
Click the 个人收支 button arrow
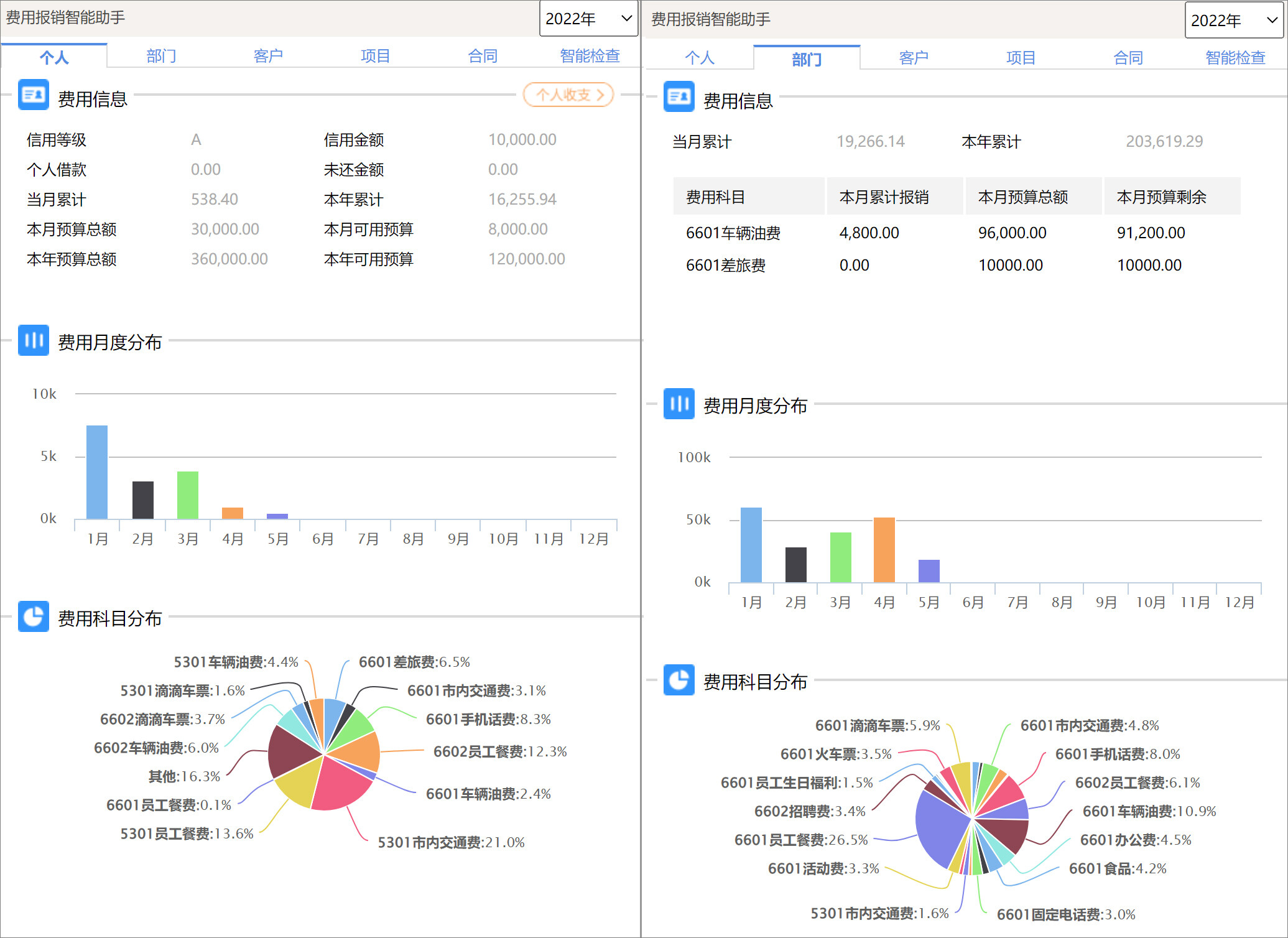click(x=600, y=95)
